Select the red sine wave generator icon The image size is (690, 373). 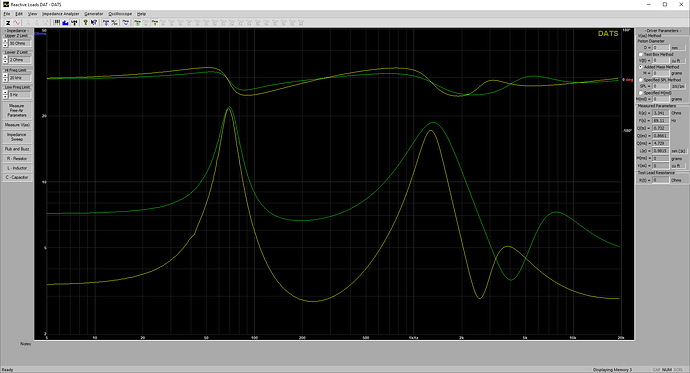pos(17,22)
